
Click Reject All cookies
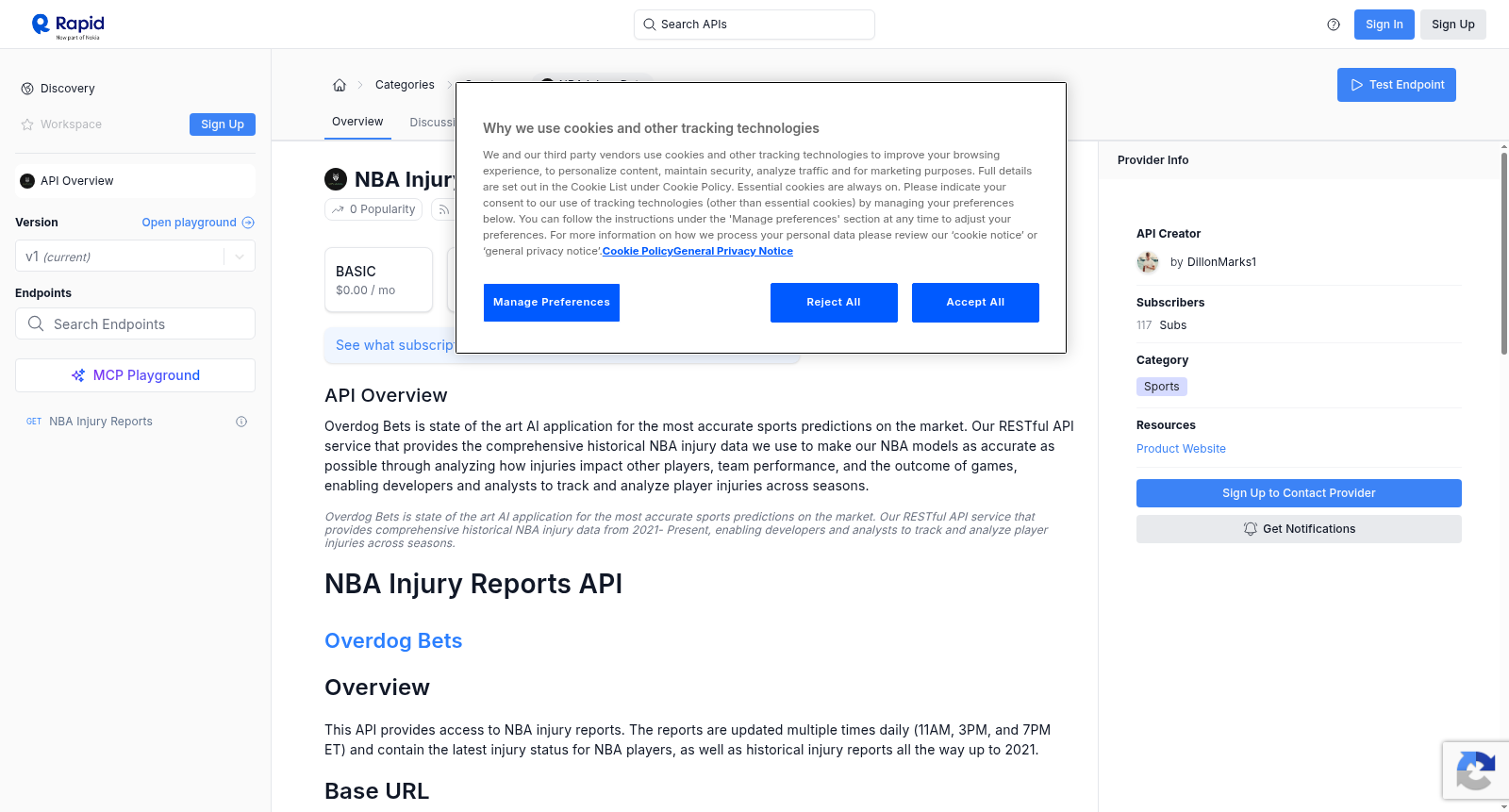834,303
